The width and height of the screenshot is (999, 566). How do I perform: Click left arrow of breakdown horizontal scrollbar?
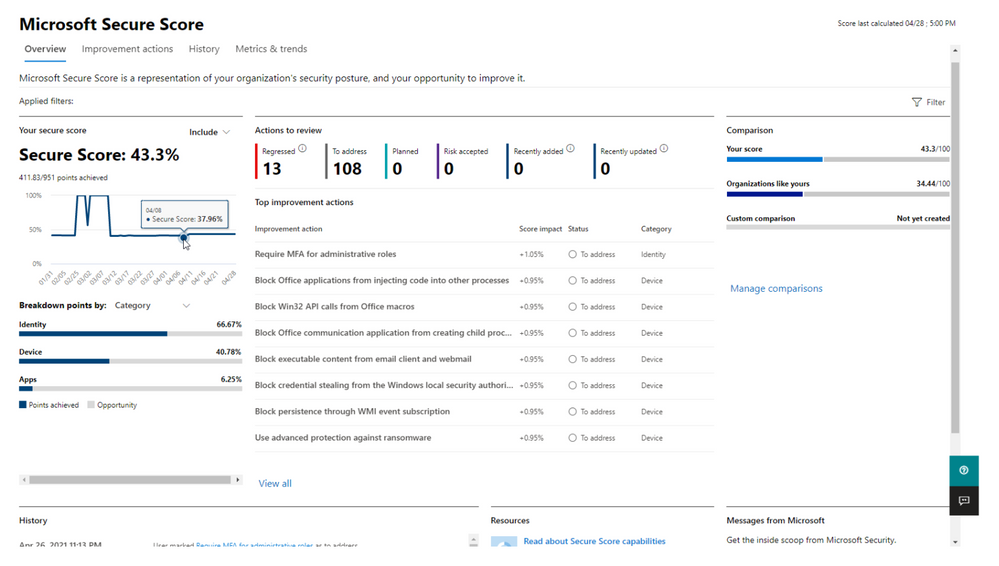[24, 480]
